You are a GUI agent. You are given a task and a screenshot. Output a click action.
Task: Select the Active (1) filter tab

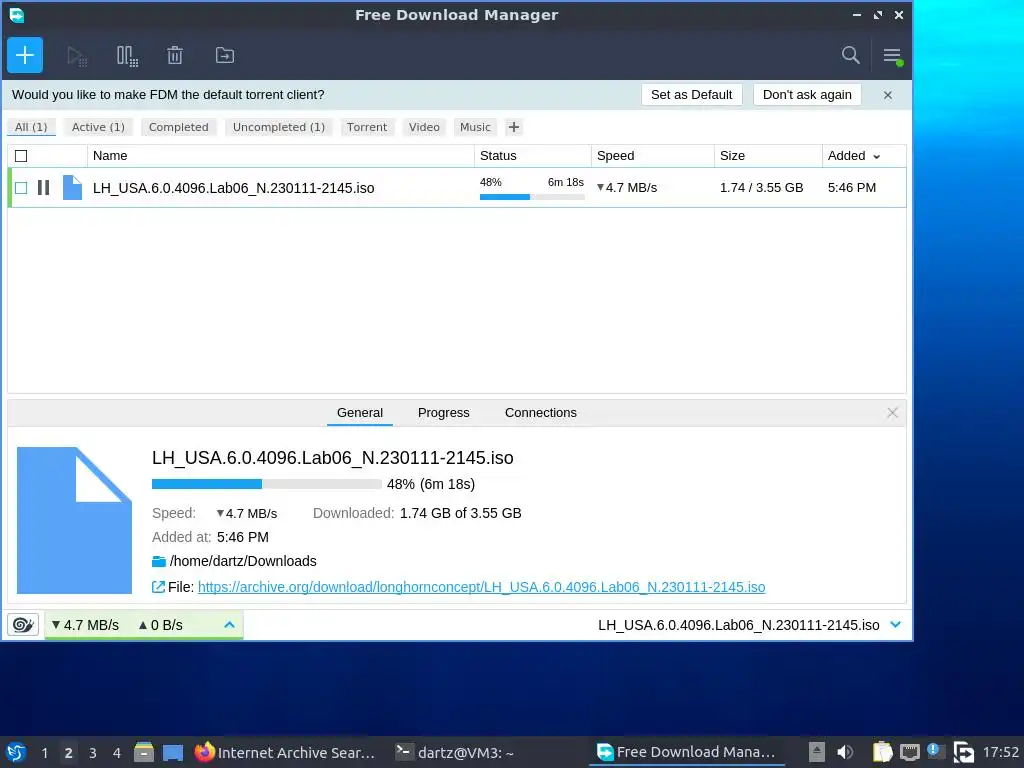(x=98, y=127)
